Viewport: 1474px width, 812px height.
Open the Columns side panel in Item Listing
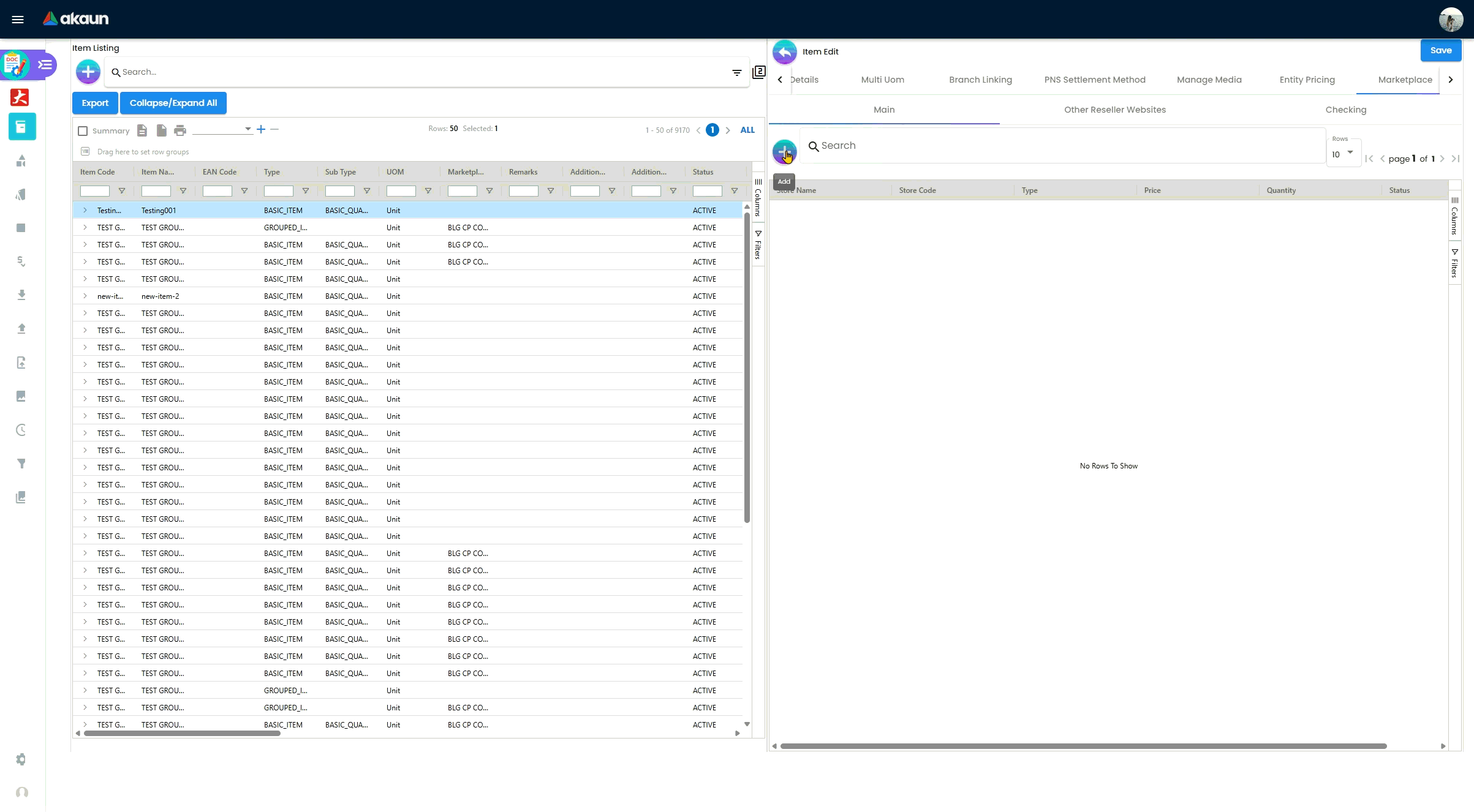(x=758, y=197)
